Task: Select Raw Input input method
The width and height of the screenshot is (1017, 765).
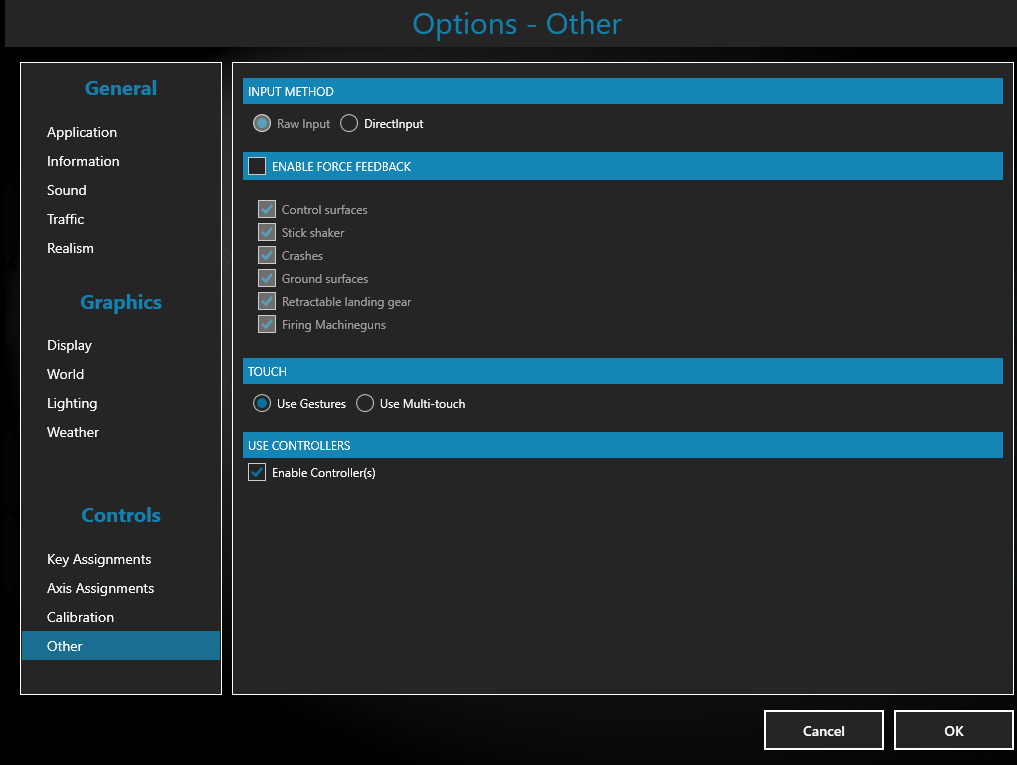Action: (x=261, y=123)
